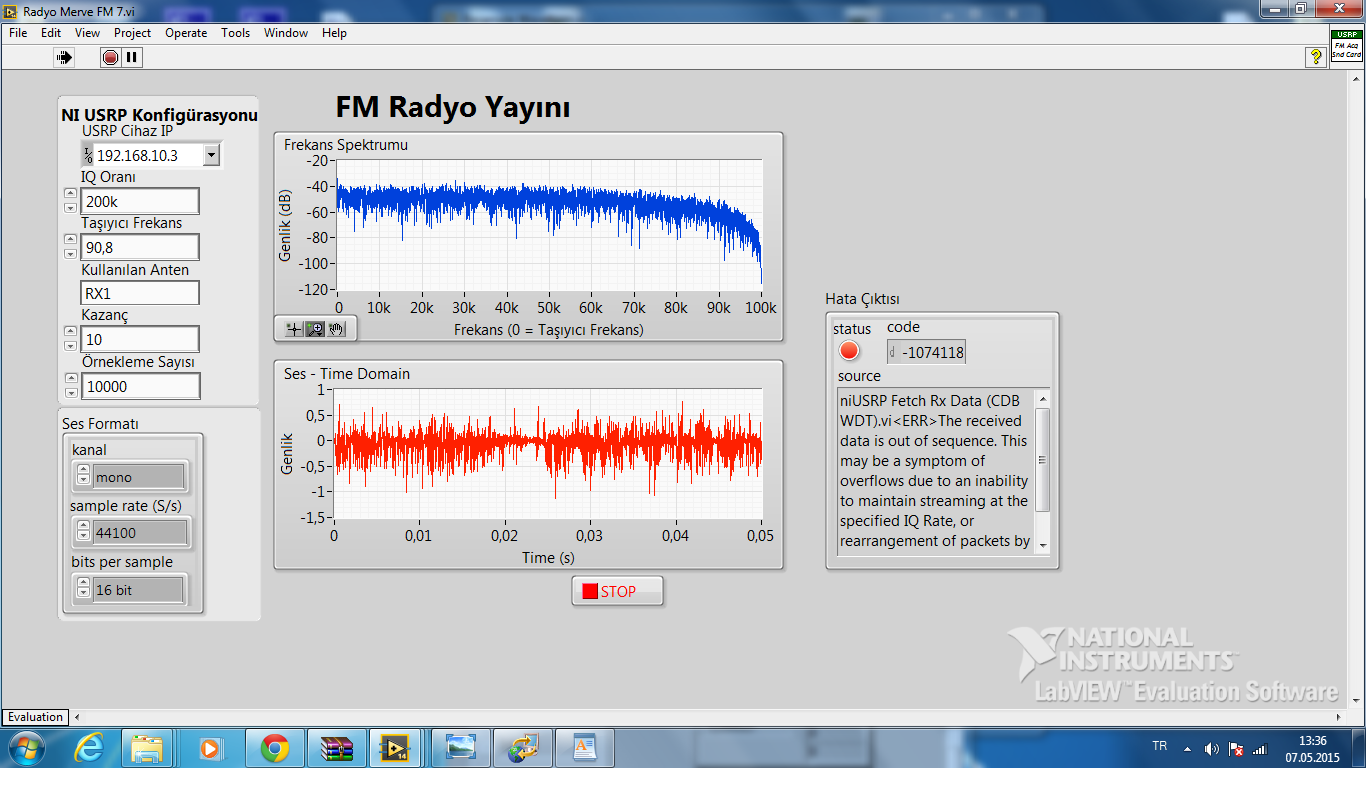Increment the sample rate 44100 stepper
This screenshot has height=798, width=1366.
click(x=83, y=527)
